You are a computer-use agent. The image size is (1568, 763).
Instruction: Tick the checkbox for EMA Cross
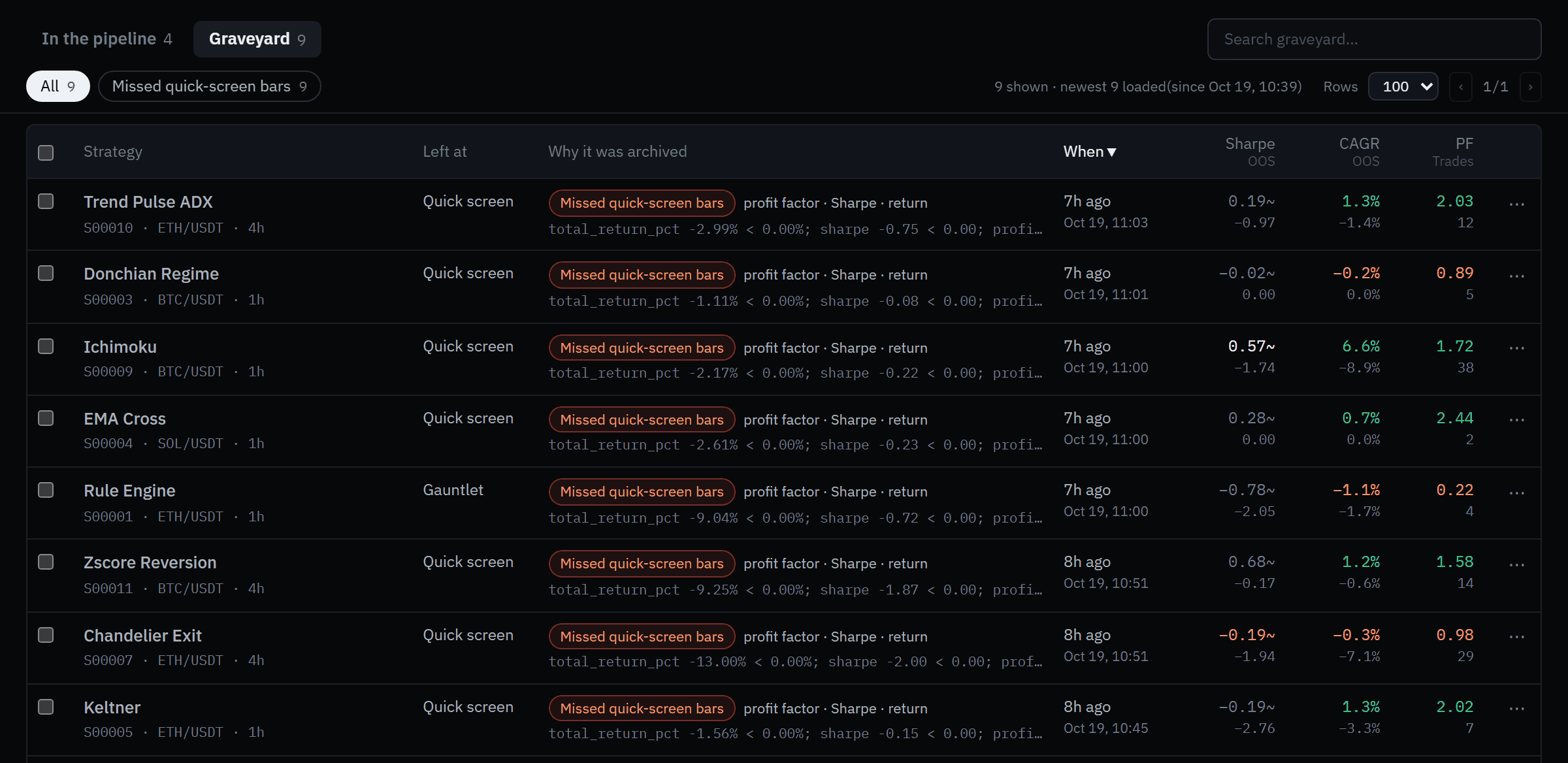[46, 418]
